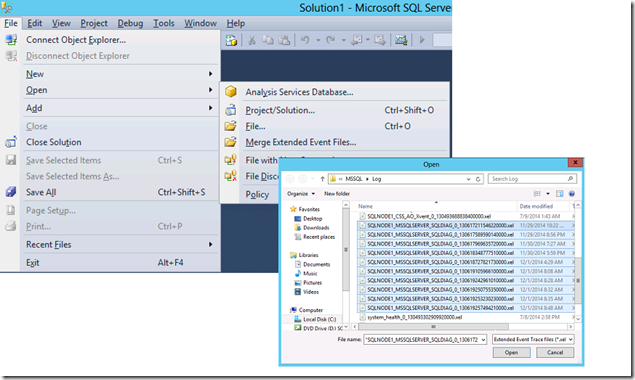
Task: Expand the New submenu
Action: 210,74
